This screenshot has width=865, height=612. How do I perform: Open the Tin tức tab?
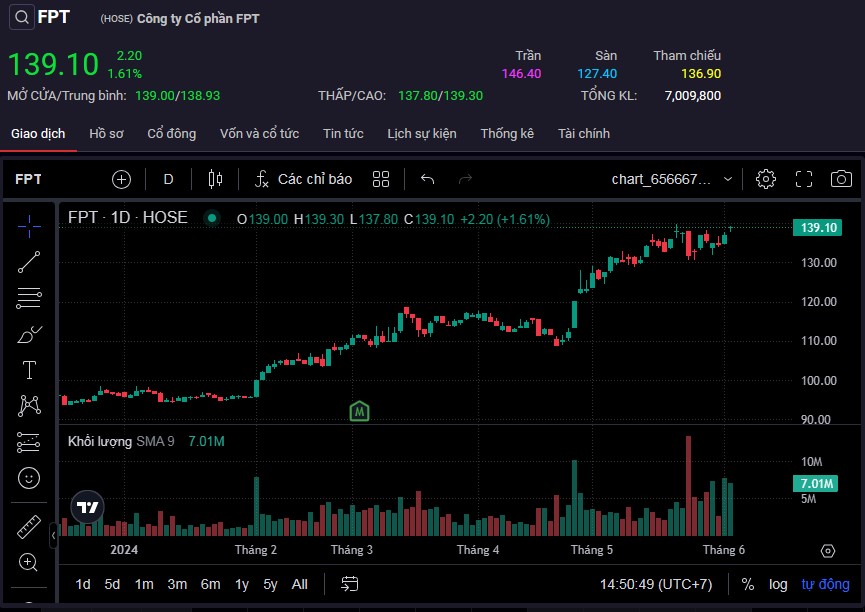pyautogui.click(x=343, y=133)
